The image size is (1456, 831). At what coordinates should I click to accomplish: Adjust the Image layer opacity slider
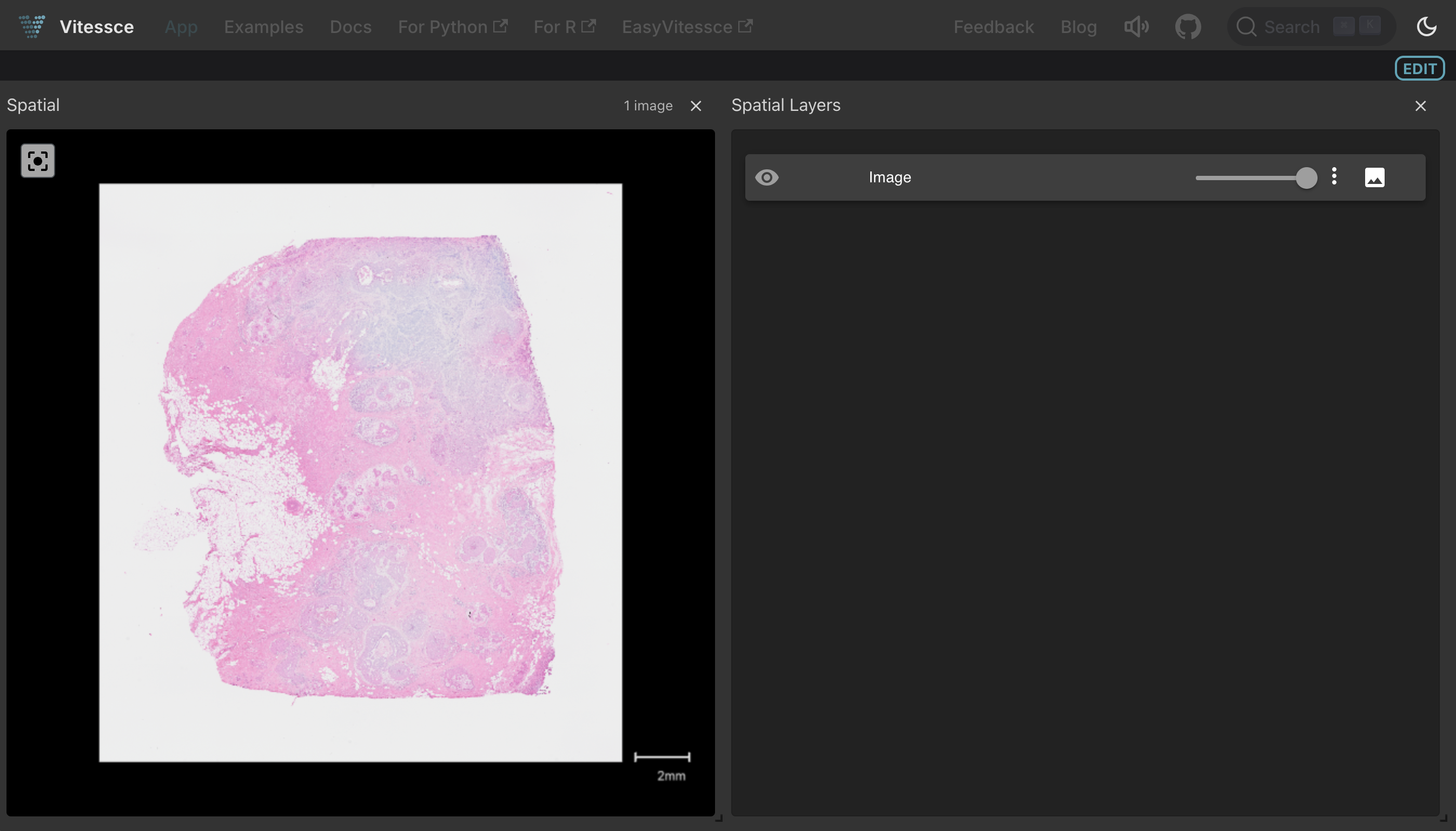pos(1306,178)
